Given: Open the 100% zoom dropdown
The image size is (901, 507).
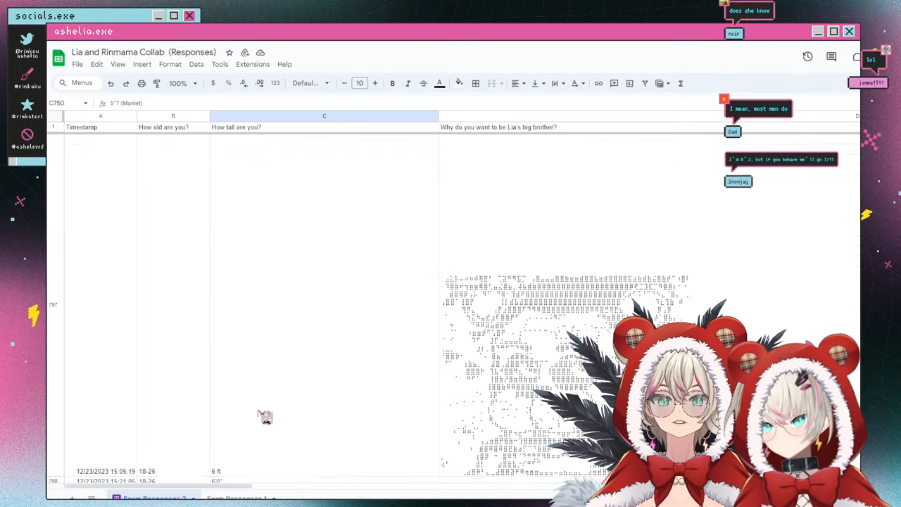Looking at the screenshot, I should coord(182,84).
